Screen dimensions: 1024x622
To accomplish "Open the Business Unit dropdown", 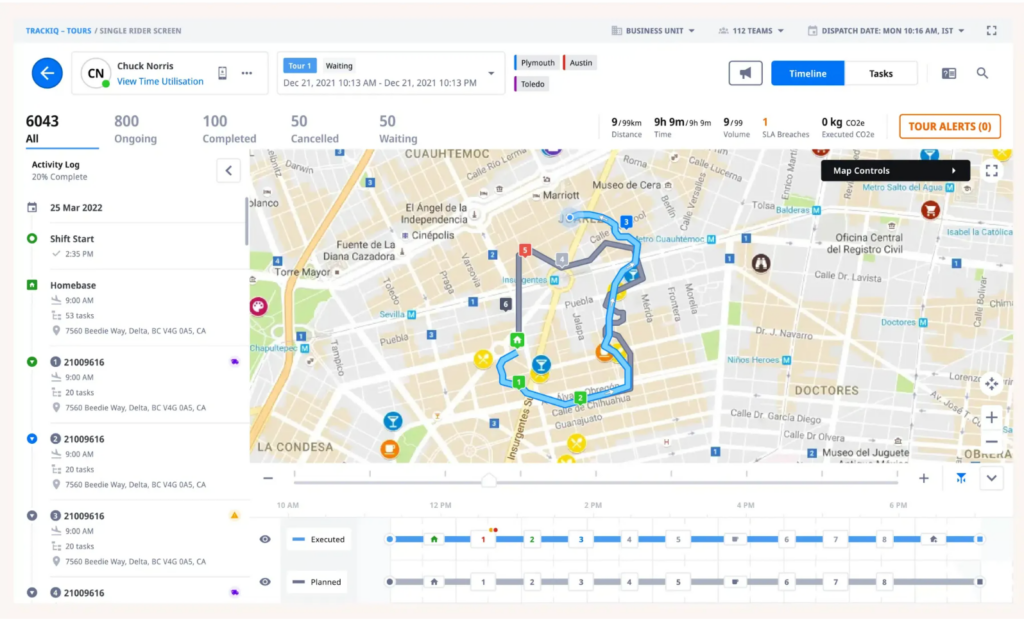I will 653,30.
